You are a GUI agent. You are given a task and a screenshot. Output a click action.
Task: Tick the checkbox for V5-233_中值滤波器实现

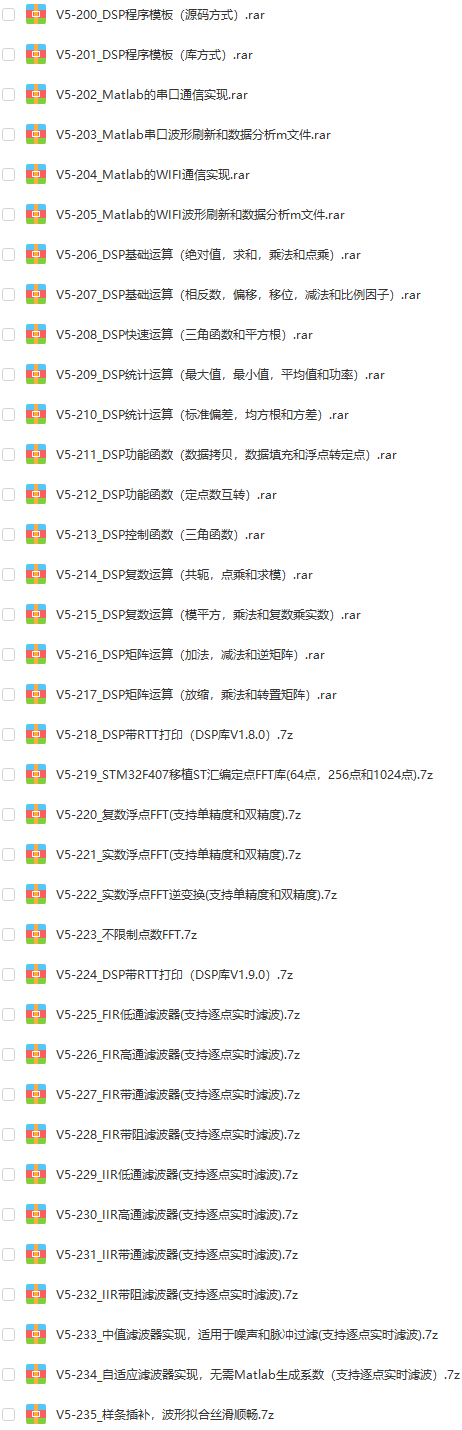[x=9, y=1334]
